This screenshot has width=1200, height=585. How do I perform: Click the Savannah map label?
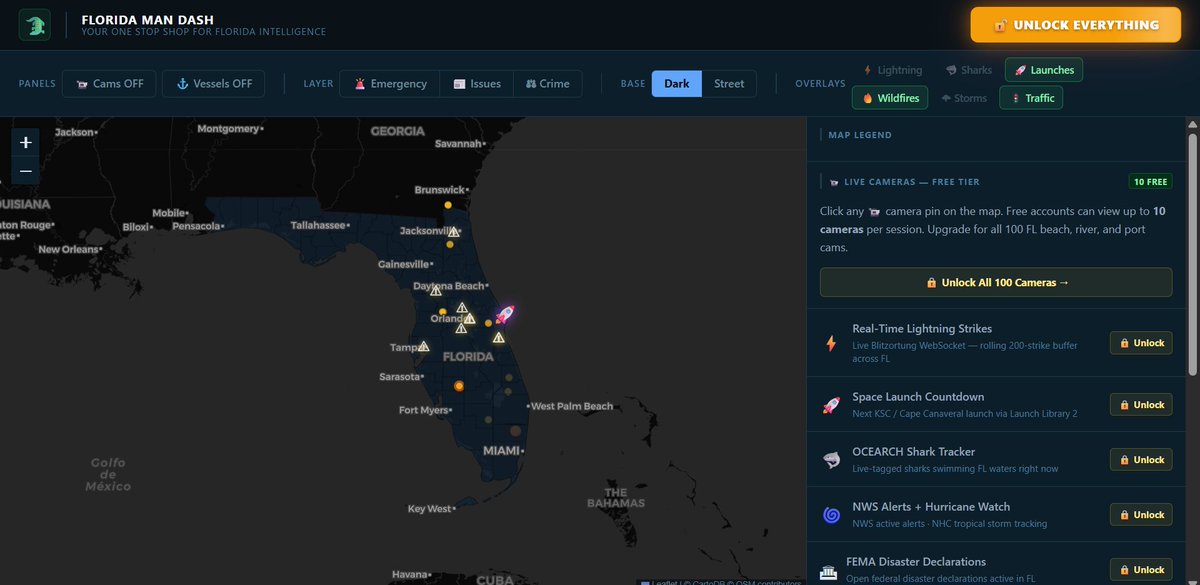click(x=458, y=143)
